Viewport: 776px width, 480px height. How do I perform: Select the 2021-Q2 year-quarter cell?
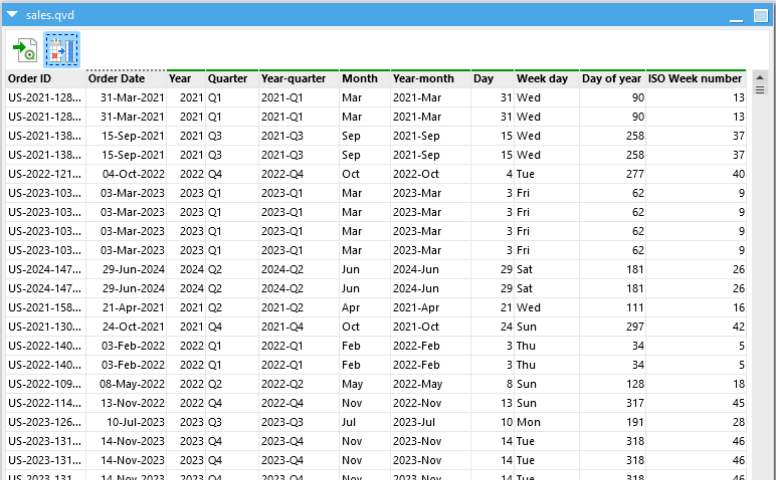click(x=299, y=308)
